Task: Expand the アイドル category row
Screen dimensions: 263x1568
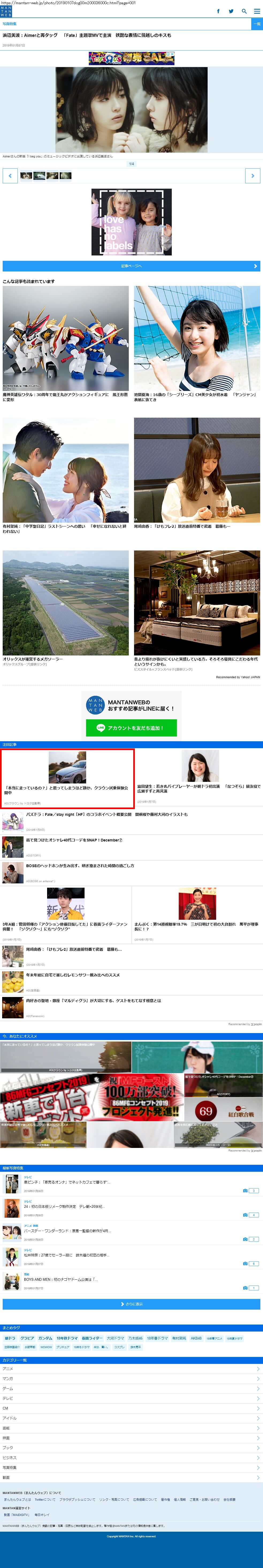Action: (132, 1418)
